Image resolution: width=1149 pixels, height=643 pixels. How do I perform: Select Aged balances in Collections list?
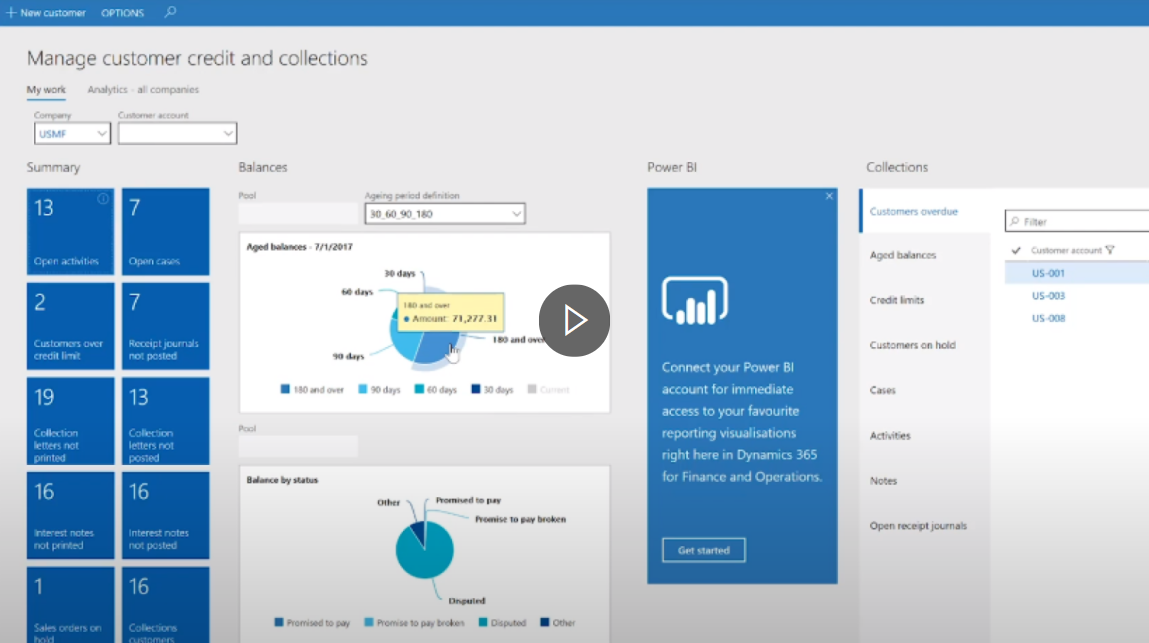[903, 255]
